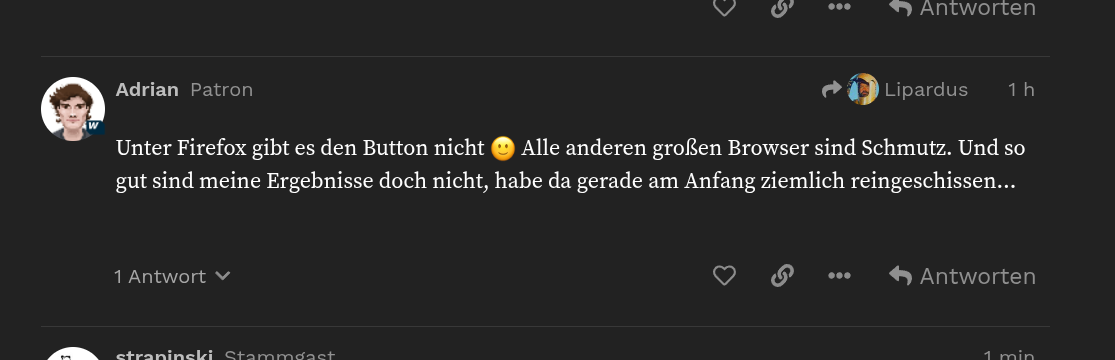Open Adrian's profile picture
This screenshot has width=1115, height=360.
click(73, 109)
